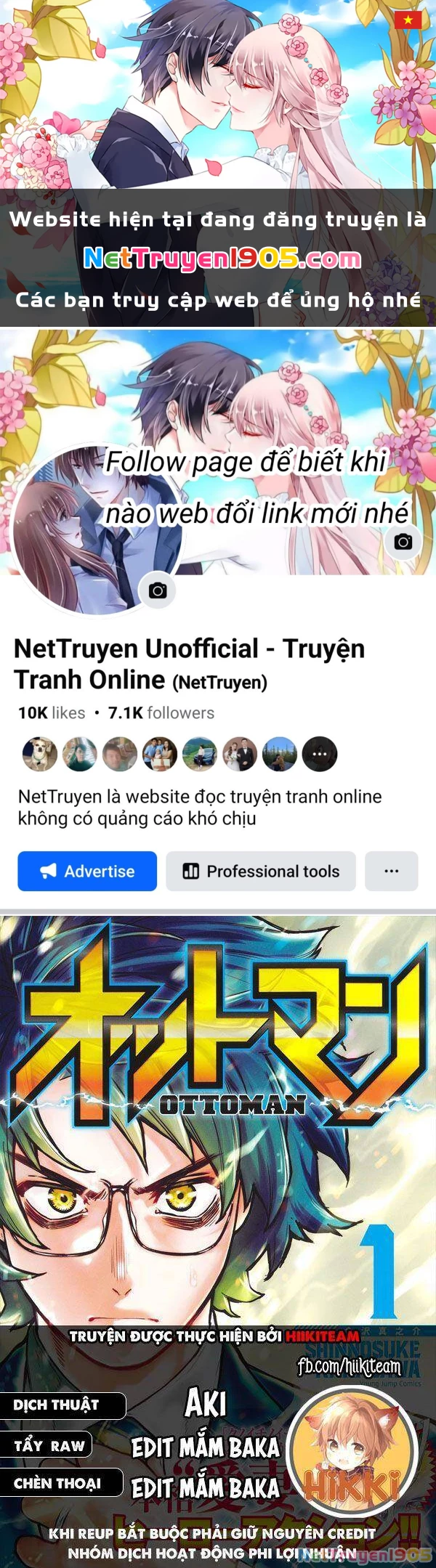Click the fb.com/hiikiteam link

pos(350,1367)
